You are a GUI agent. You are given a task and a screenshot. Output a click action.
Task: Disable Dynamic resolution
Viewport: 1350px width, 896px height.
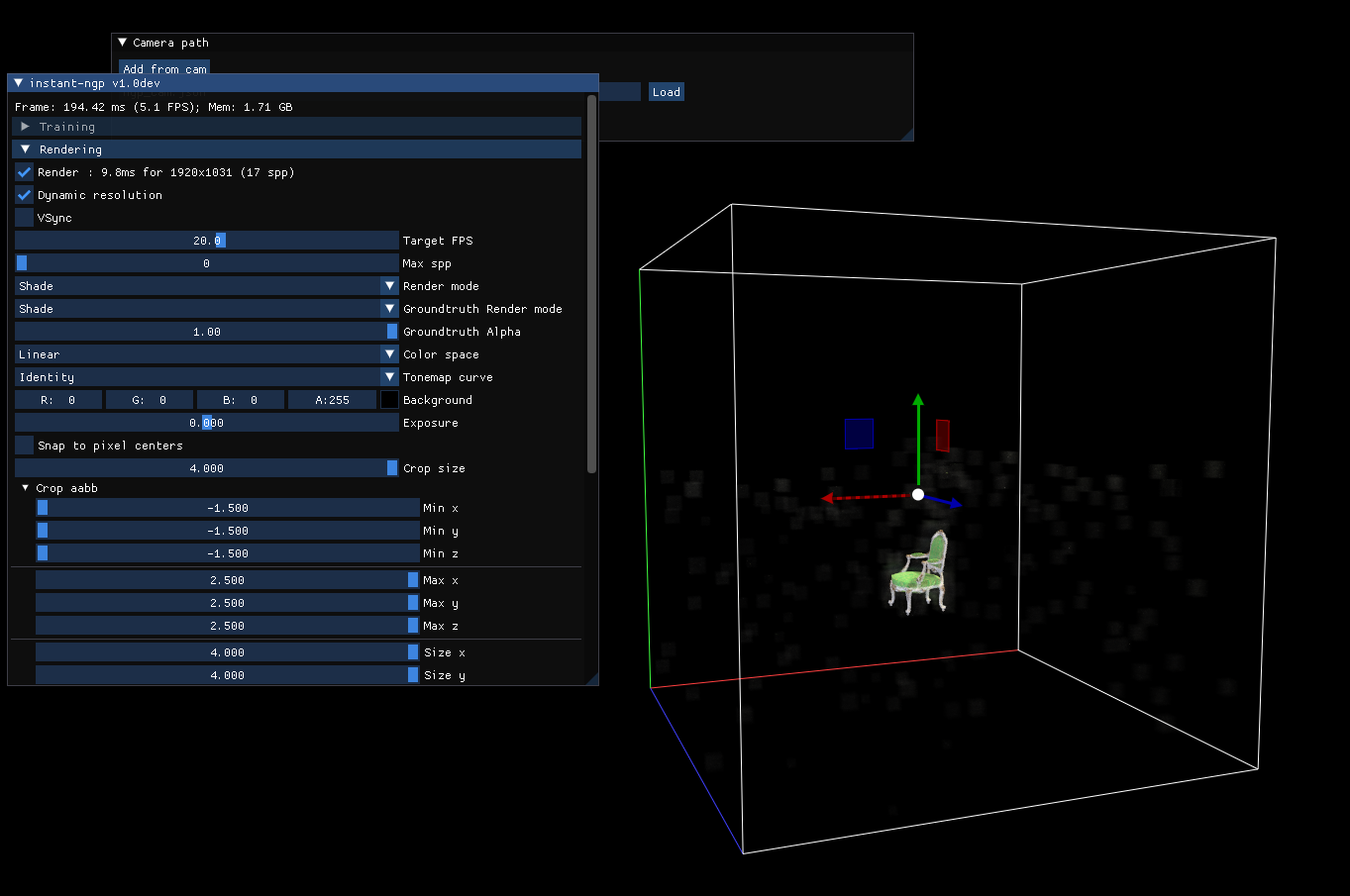coord(23,194)
